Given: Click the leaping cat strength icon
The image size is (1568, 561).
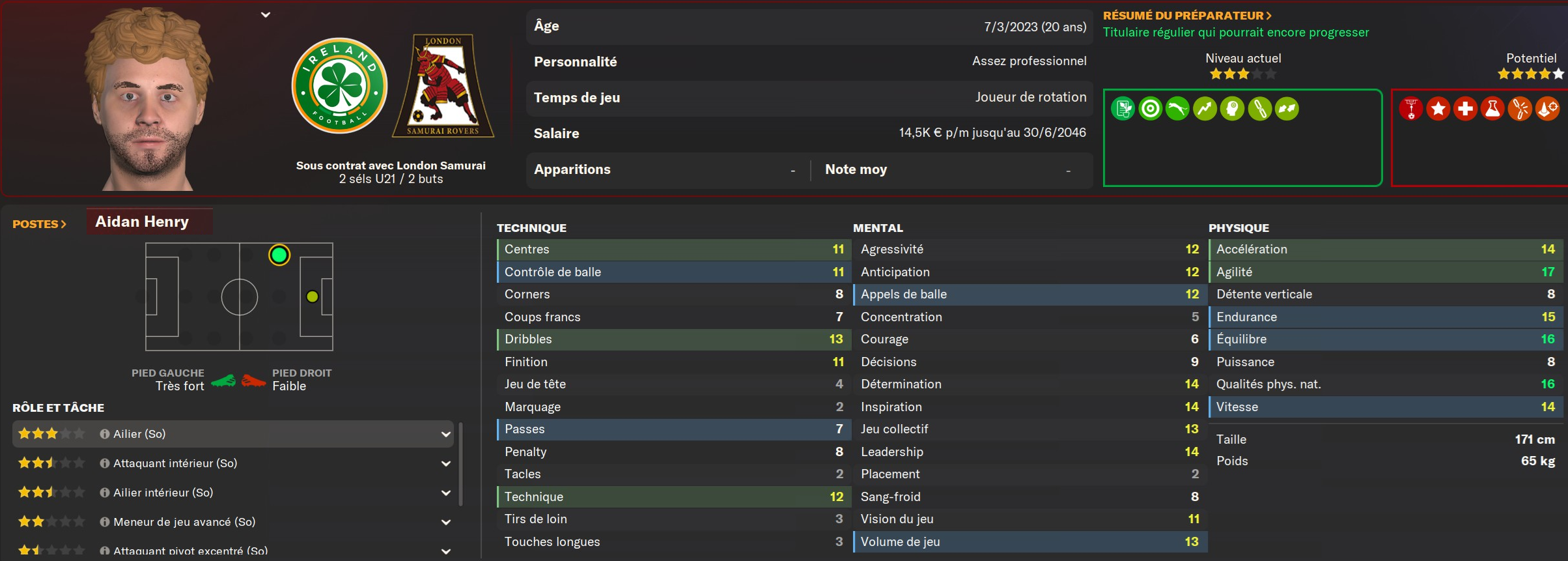Looking at the screenshot, I should coord(1177,109).
